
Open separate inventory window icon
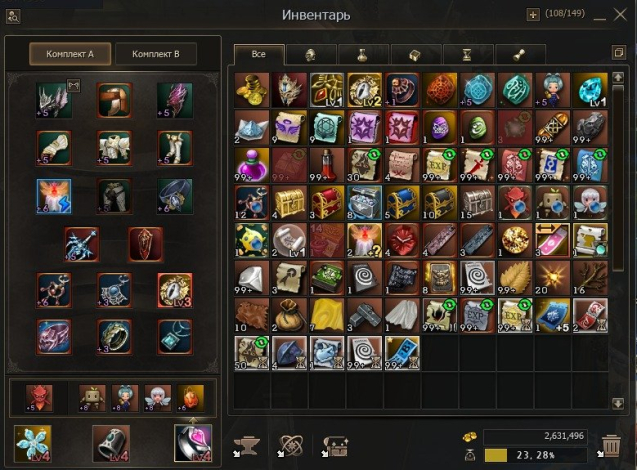tap(619, 52)
